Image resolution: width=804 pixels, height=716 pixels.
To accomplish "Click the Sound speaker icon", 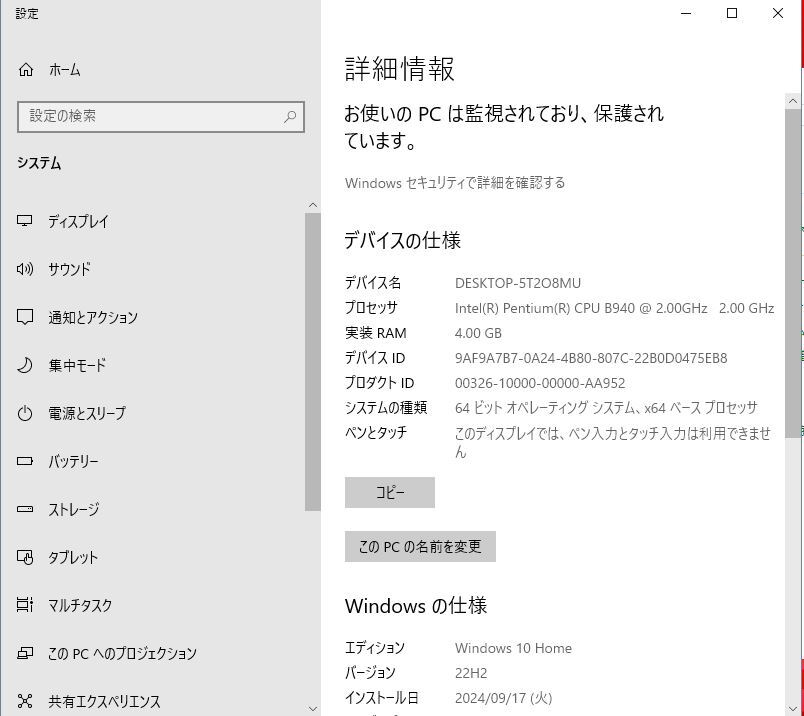I will pos(25,269).
